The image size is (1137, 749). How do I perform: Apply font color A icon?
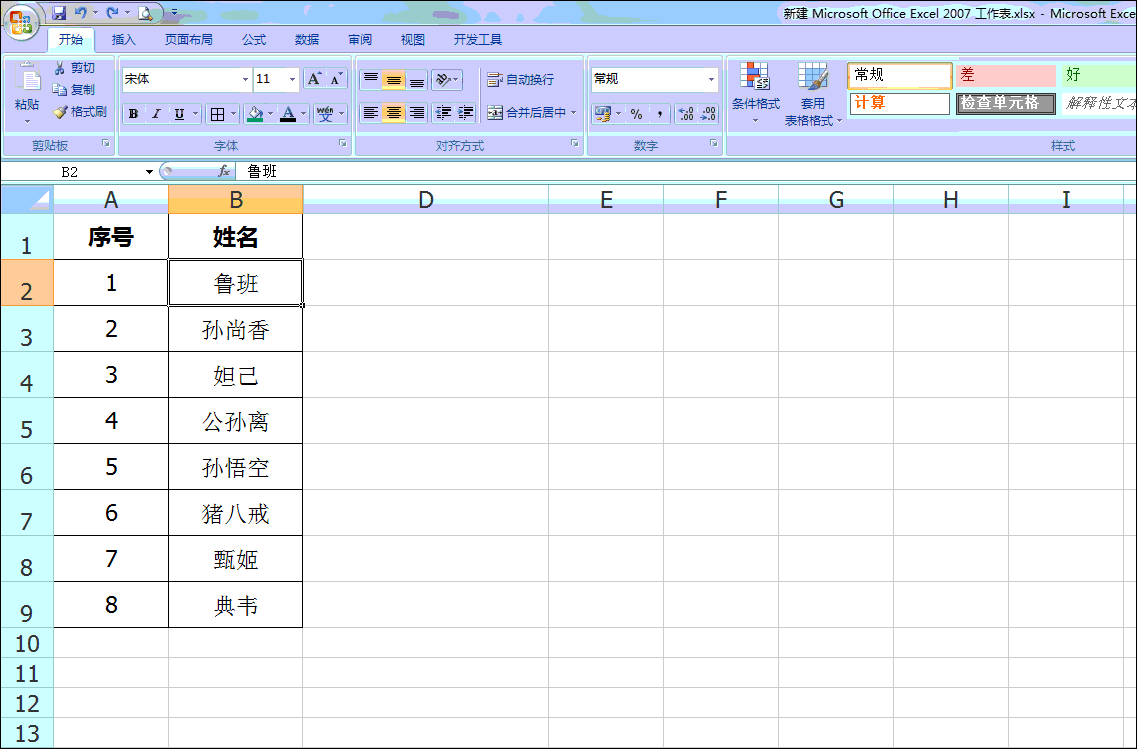point(288,114)
